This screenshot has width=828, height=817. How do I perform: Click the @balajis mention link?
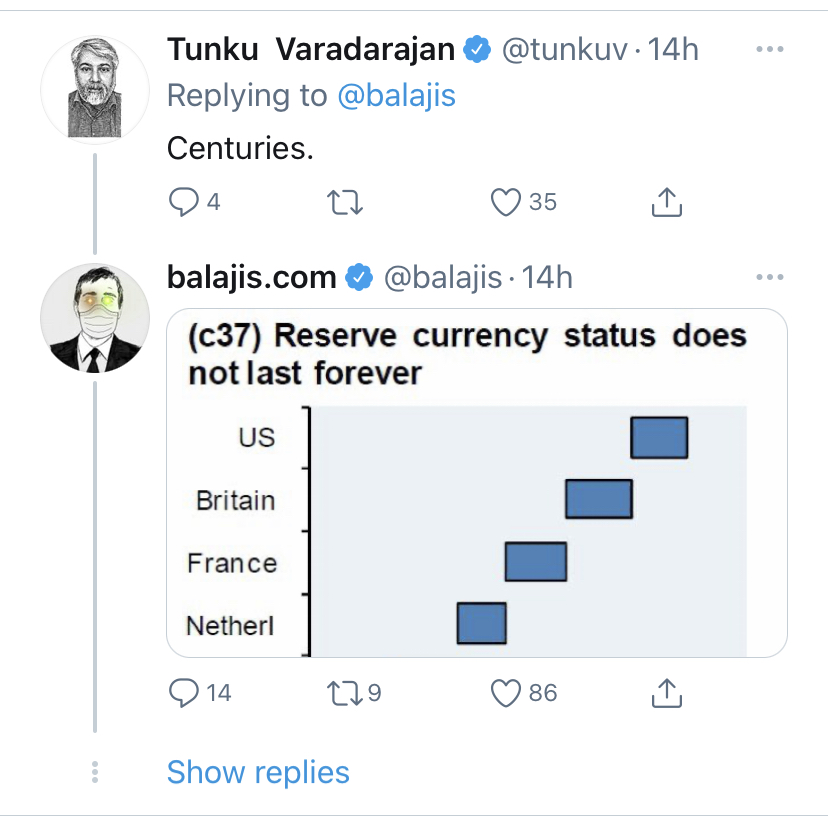tap(396, 95)
